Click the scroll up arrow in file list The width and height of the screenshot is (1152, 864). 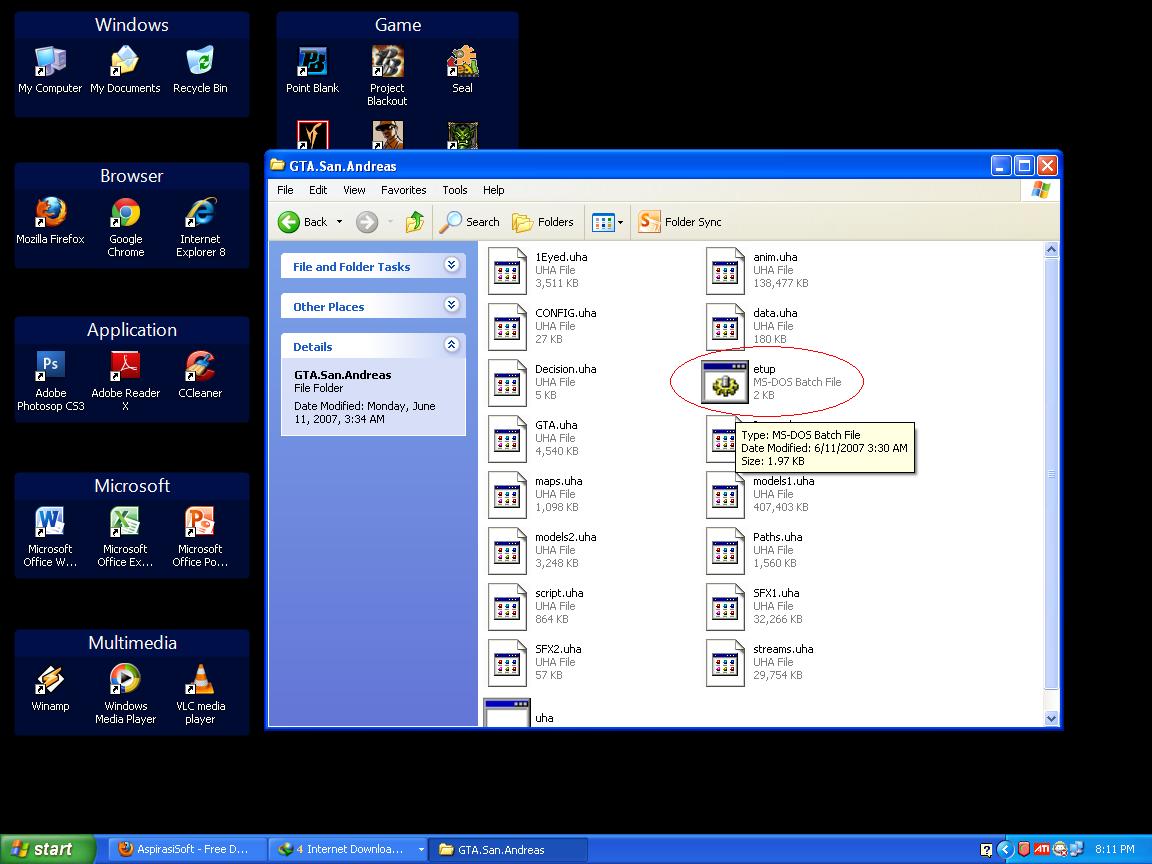coord(1051,250)
